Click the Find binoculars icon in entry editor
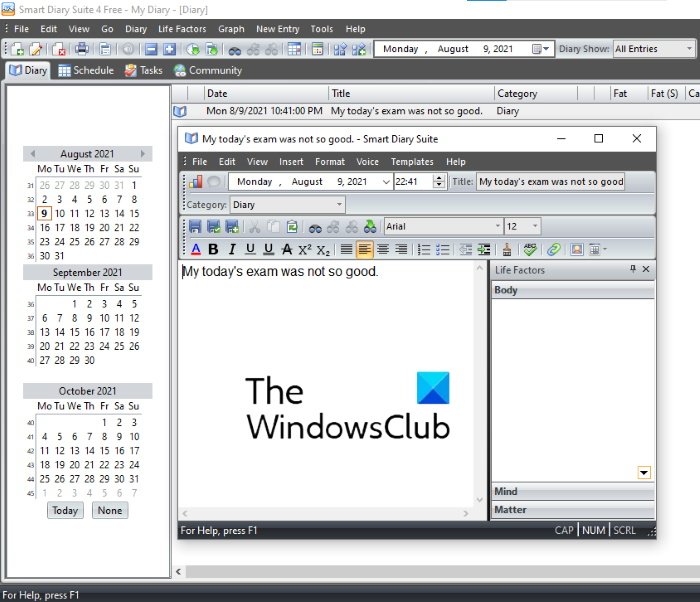The image size is (700, 602). (315, 228)
